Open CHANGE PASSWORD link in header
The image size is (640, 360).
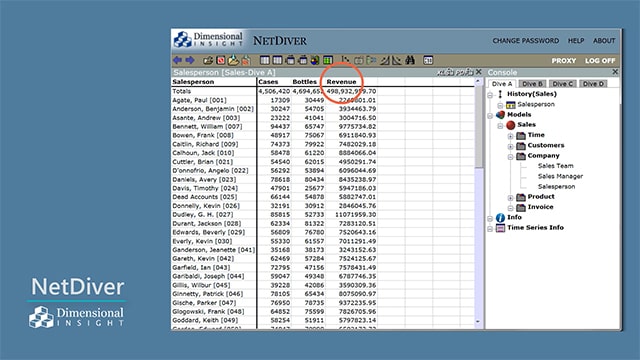[526, 41]
